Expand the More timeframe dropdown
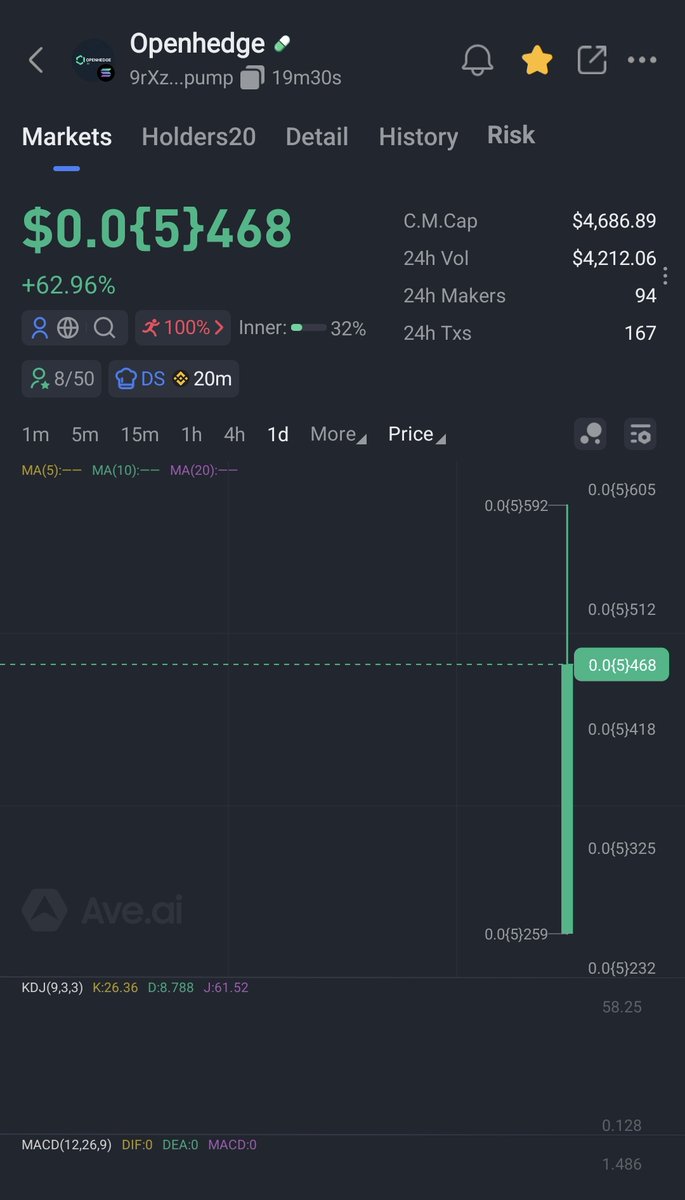 click(x=338, y=434)
